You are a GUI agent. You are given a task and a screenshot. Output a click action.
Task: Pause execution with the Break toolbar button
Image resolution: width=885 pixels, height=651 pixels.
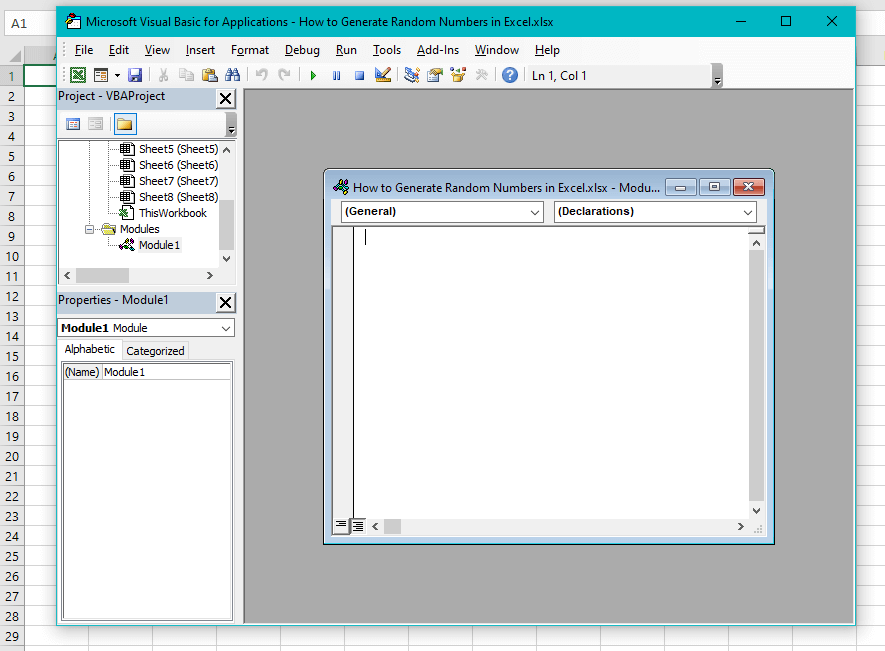coord(336,74)
